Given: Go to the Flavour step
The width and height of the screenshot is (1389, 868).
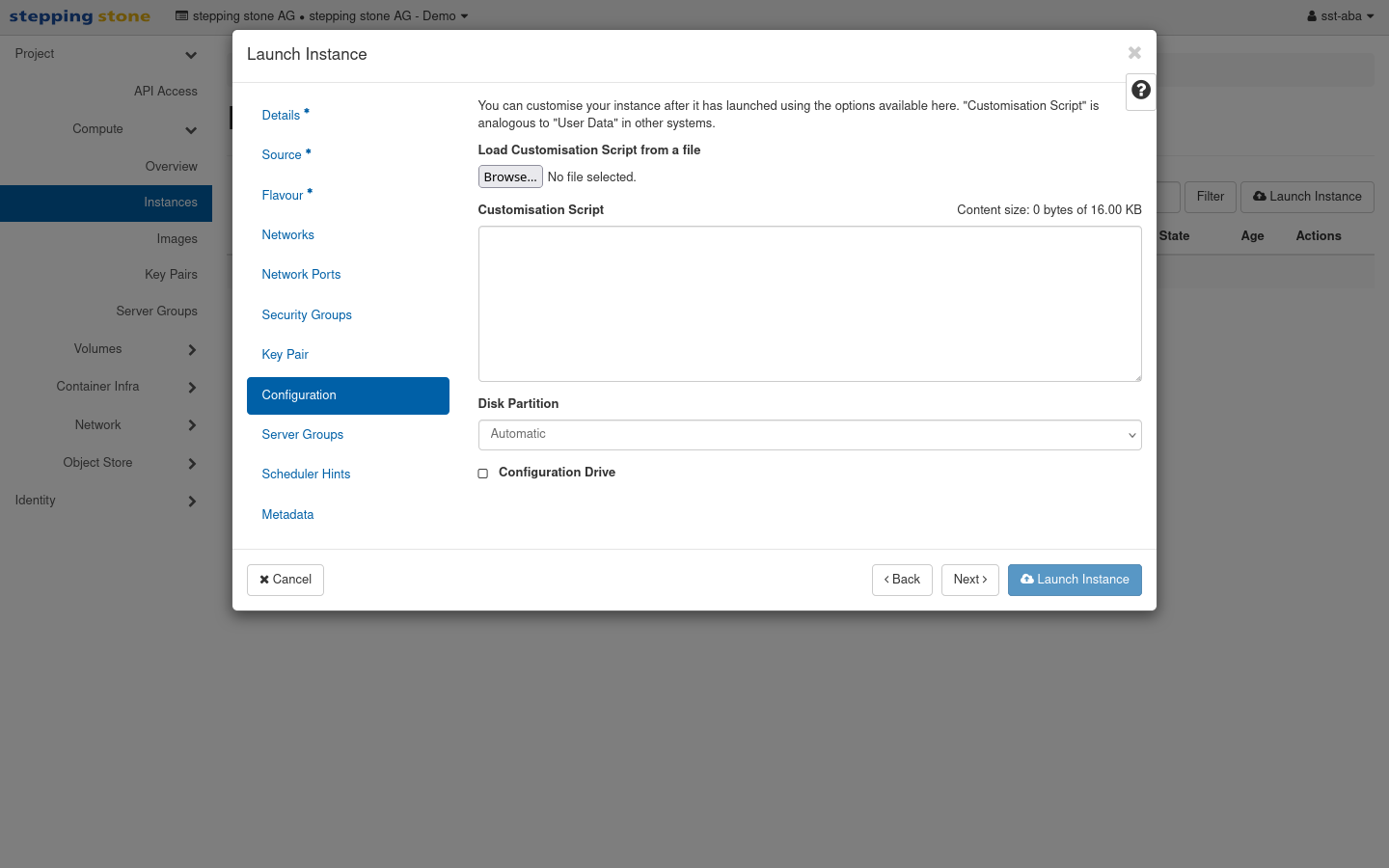Looking at the screenshot, I should pyautogui.click(x=348, y=195).
